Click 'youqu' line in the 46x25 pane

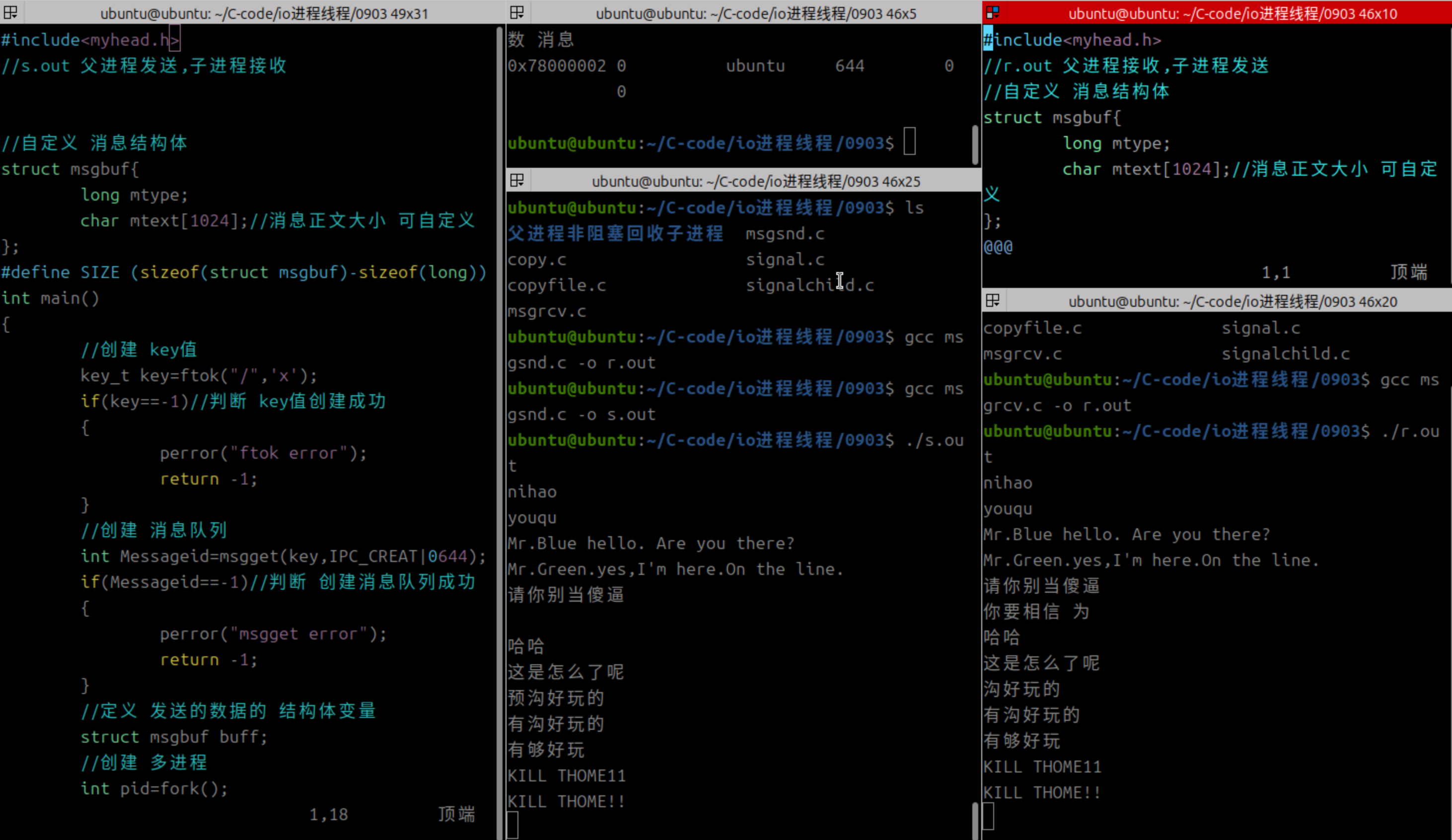point(532,517)
